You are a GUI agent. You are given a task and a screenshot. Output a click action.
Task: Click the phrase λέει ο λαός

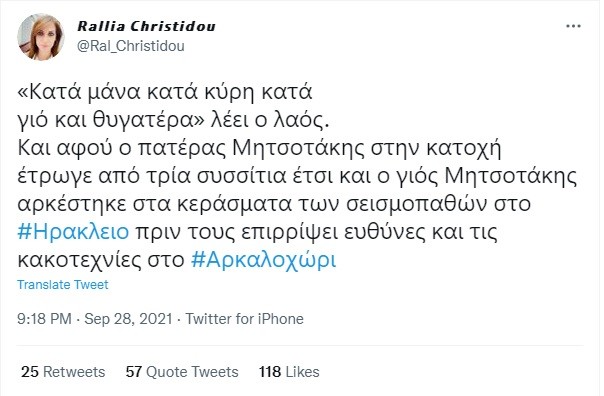click(270, 120)
